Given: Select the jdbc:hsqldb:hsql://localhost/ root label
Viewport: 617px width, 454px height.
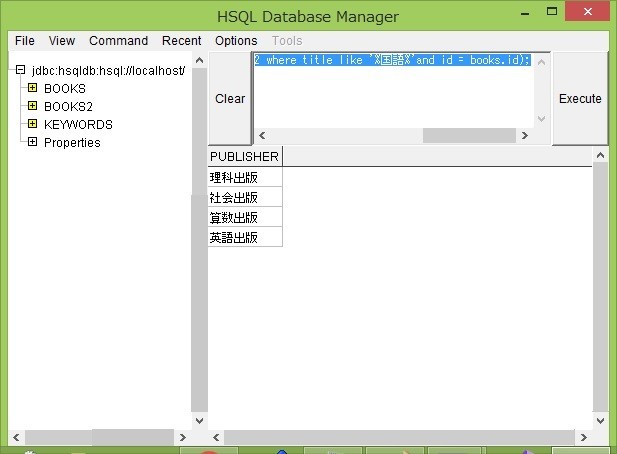Looking at the screenshot, I should (108, 70).
